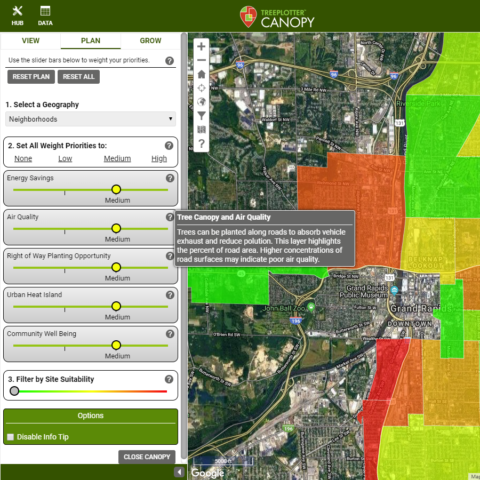The width and height of the screenshot is (480, 480).
Task: Click the Air Quality slider handle
Action: 116,228
